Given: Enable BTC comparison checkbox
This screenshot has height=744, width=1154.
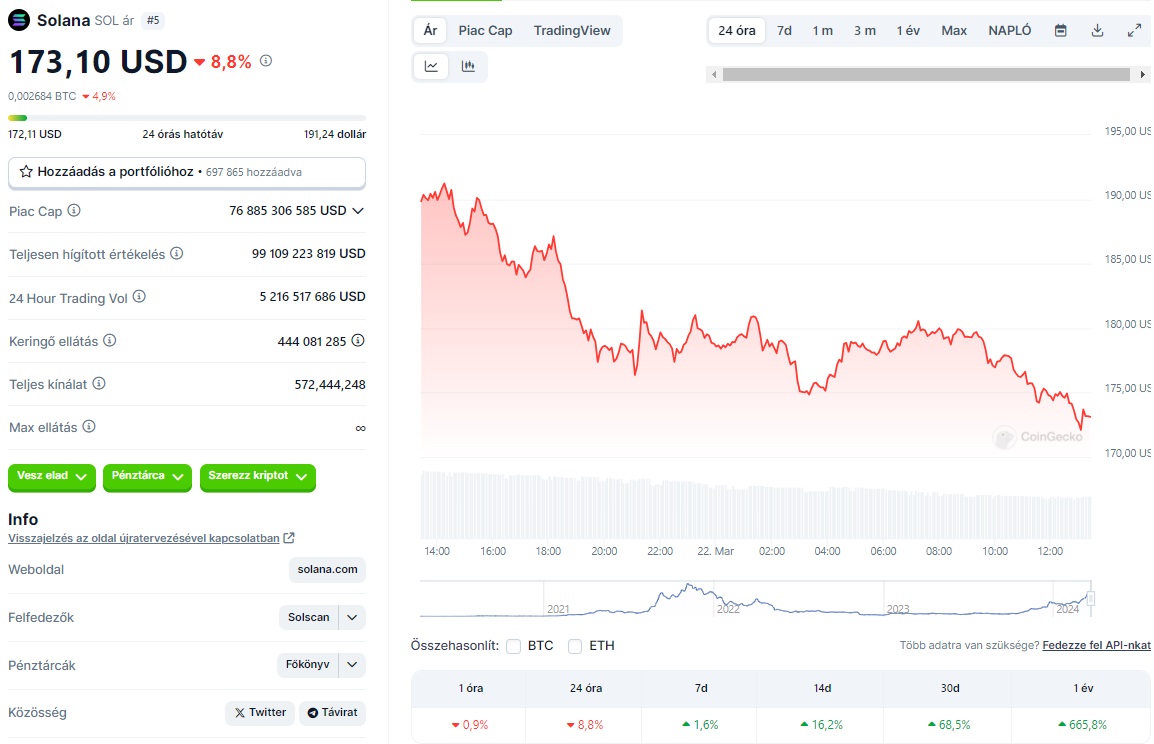Looking at the screenshot, I should 514,646.
